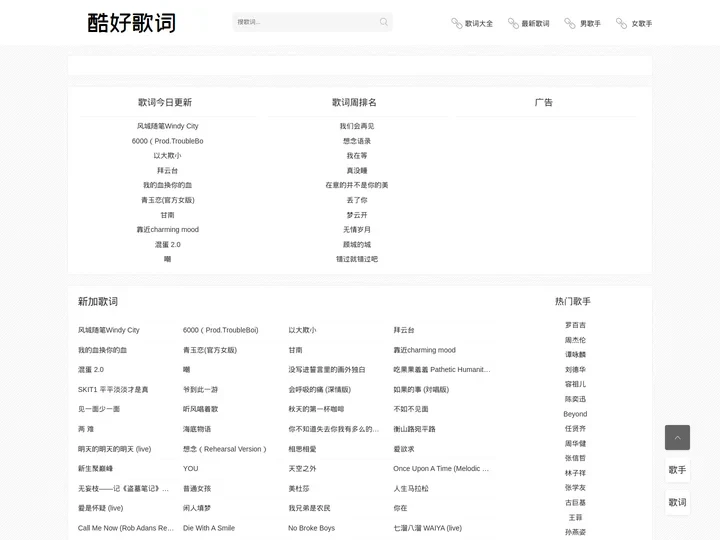720x540 pixels.
Task: Open the WAIYA (live) lyrics link
Action: [428, 528]
